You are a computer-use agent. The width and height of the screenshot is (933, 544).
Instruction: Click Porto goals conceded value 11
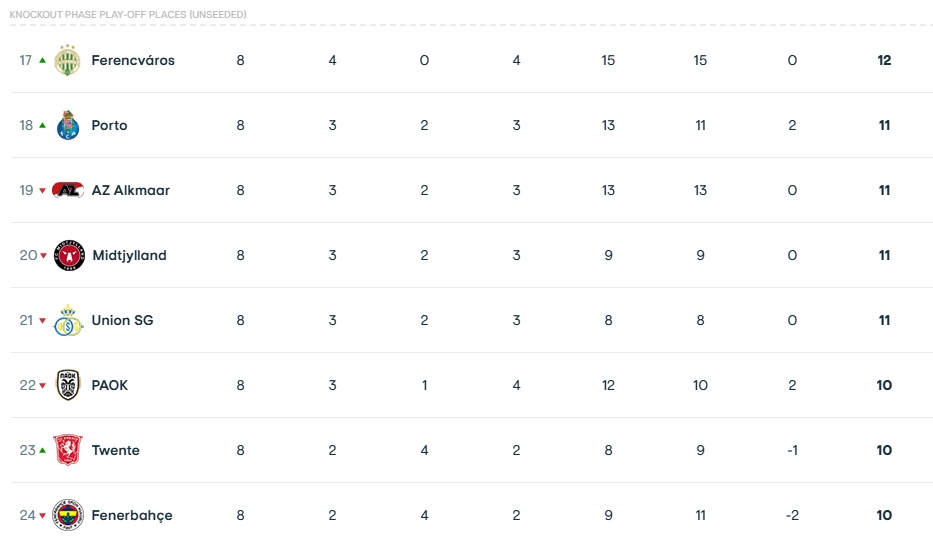point(700,125)
